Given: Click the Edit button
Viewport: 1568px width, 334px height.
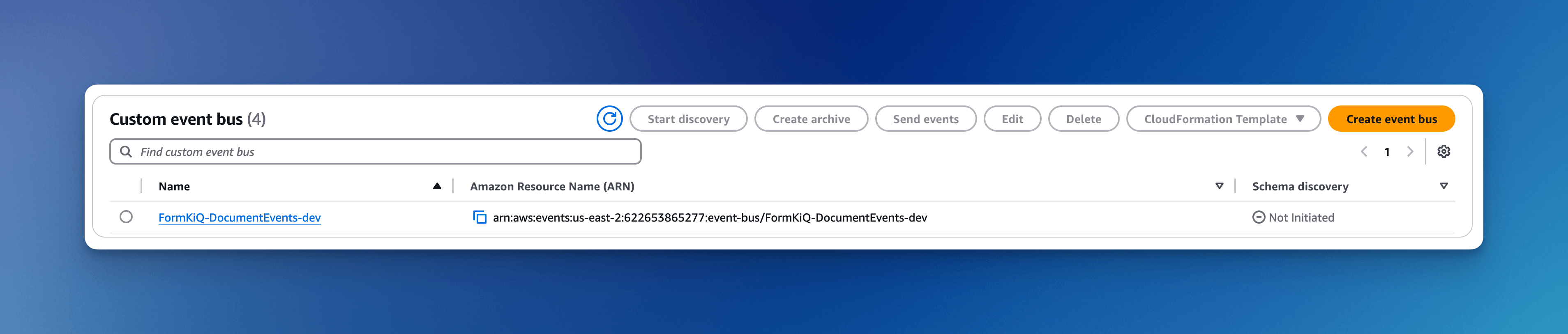Looking at the screenshot, I should tap(1012, 119).
